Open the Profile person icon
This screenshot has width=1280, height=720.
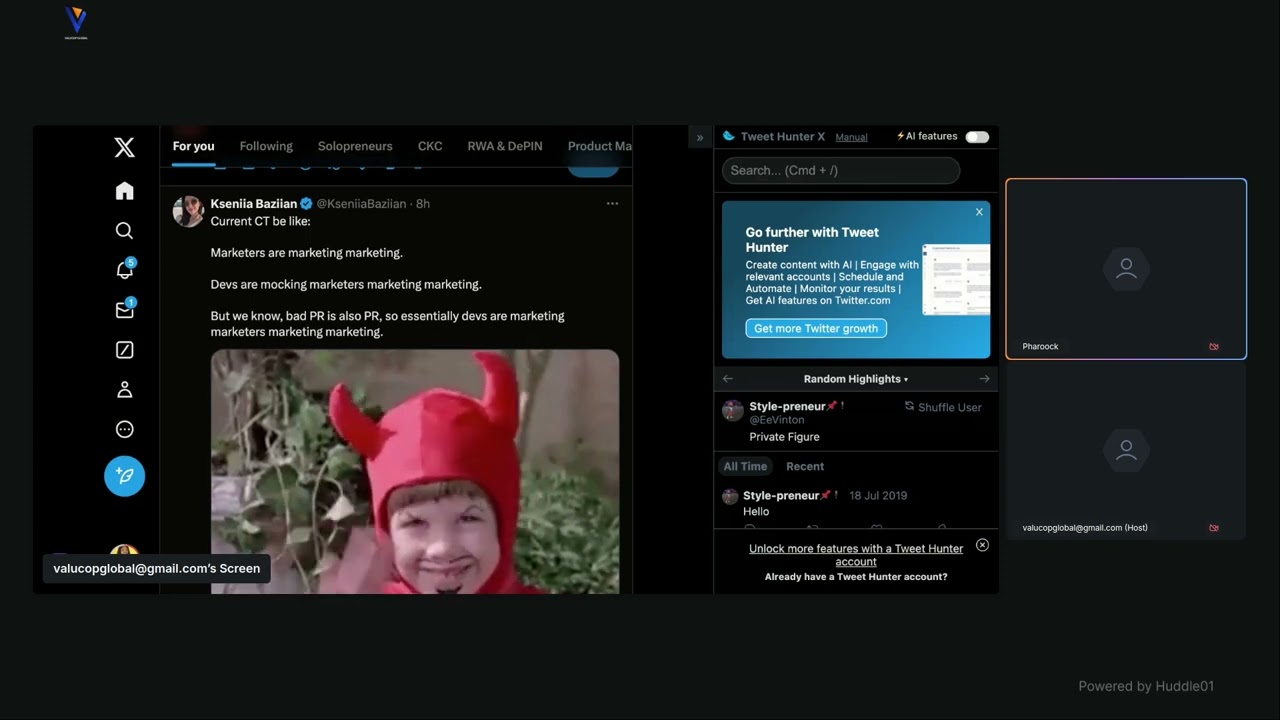point(124,390)
